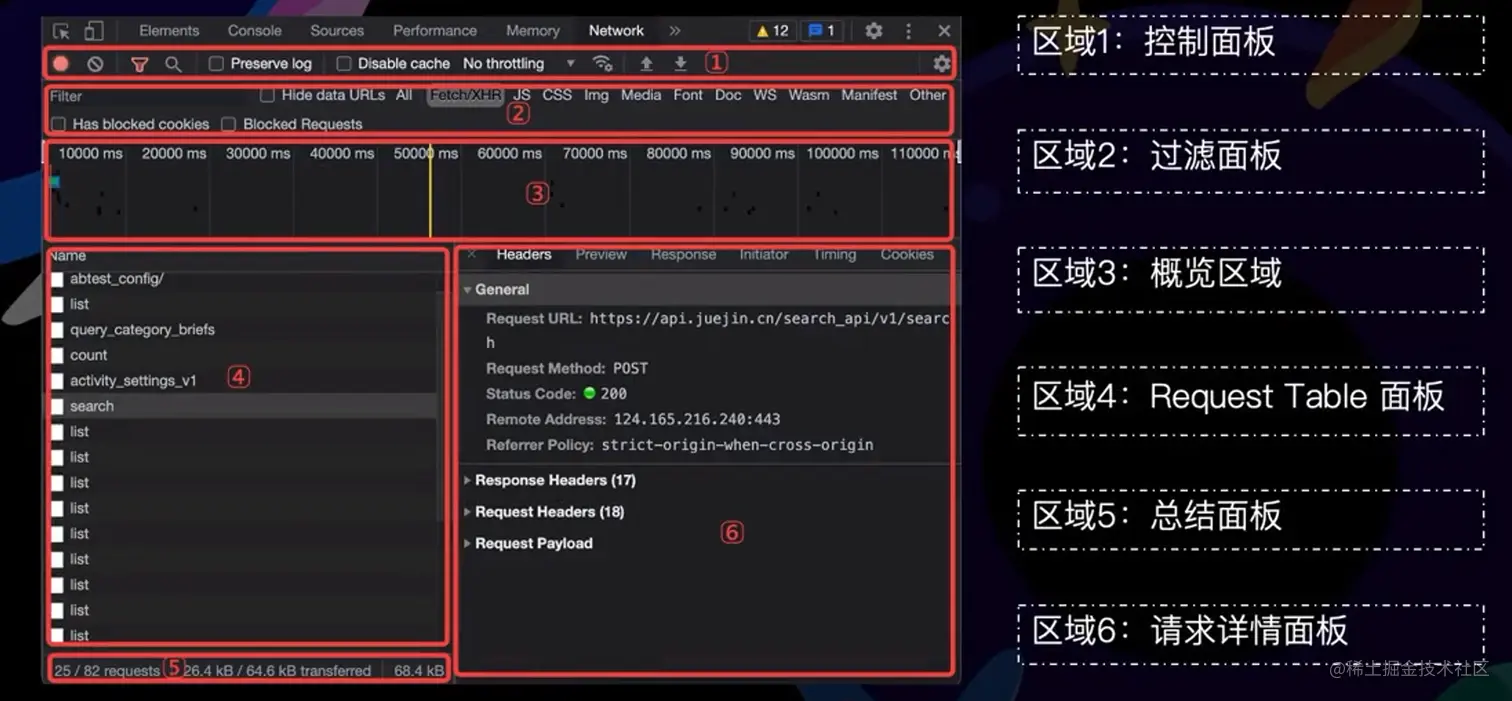
Task: Filter requests by JS
Action: [522, 95]
